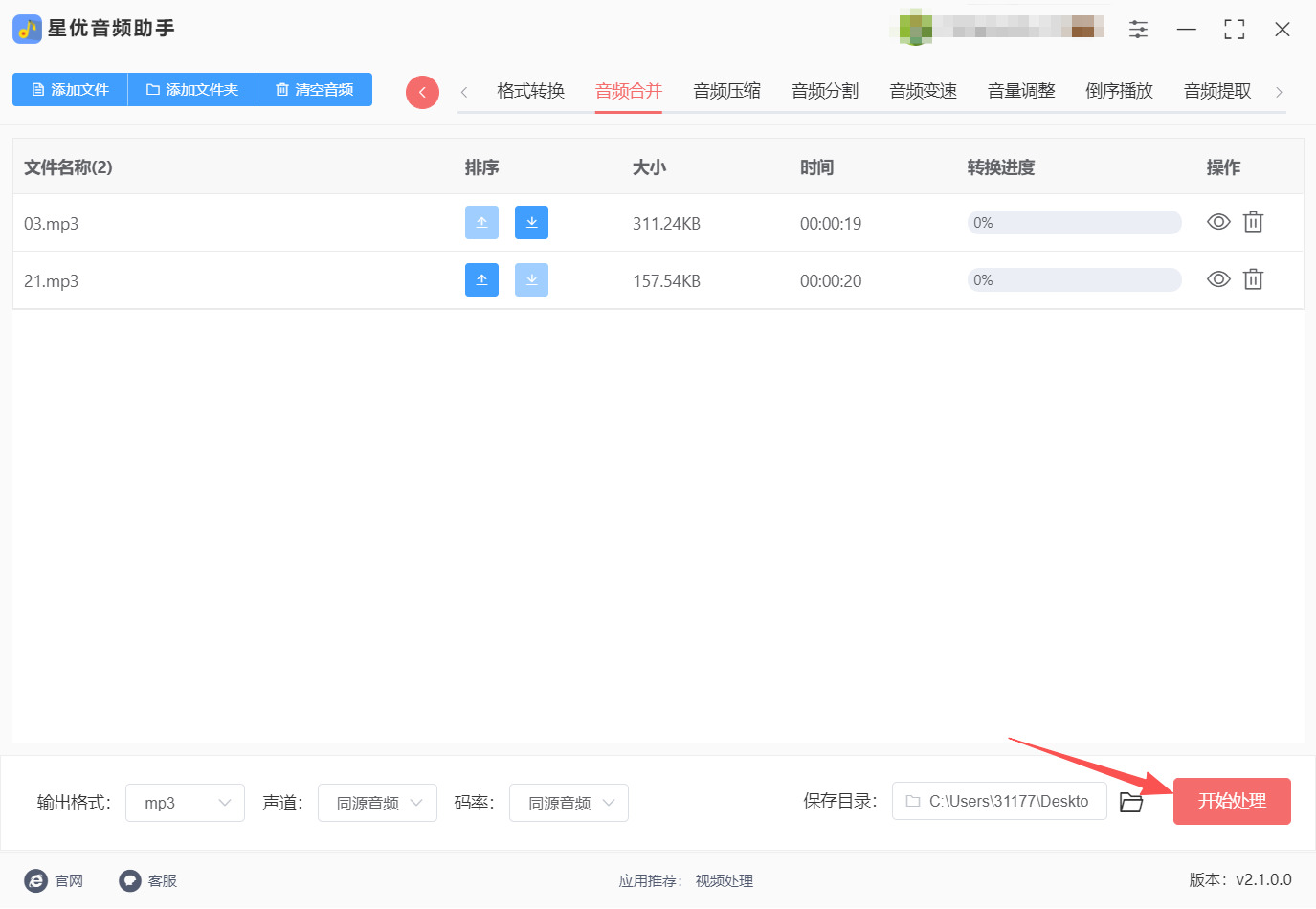Switch to the 音频变速 tab
Image resolution: width=1316 pixels, height=909 pixels.
point(923,91)
